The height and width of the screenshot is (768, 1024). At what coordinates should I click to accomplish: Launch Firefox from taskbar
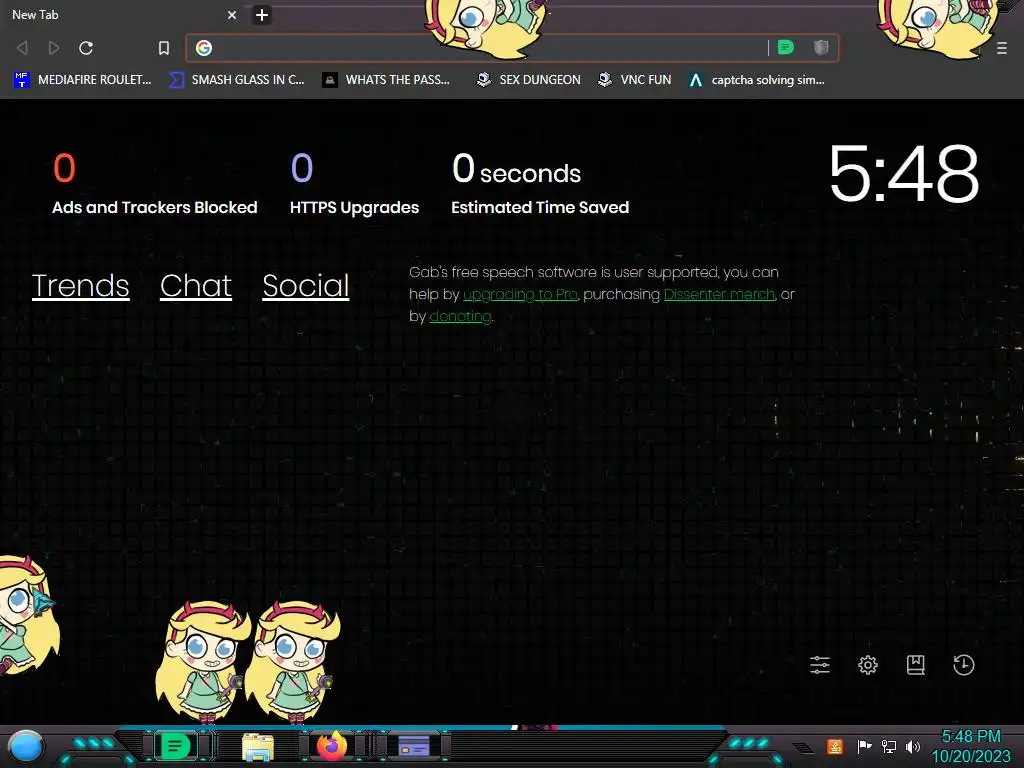coord(332,746)
